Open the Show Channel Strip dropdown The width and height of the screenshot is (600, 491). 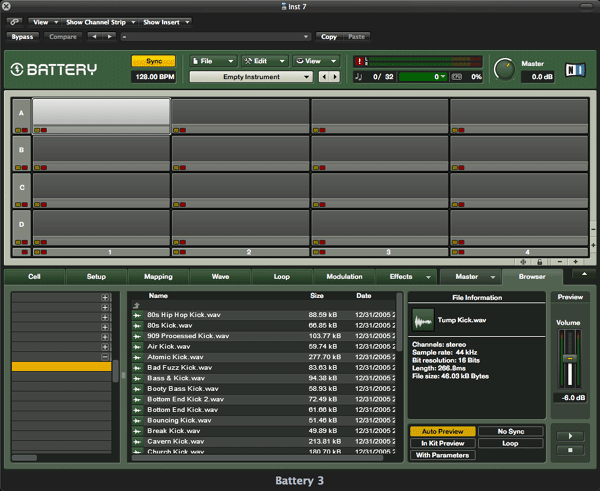(x=97, y=21)
